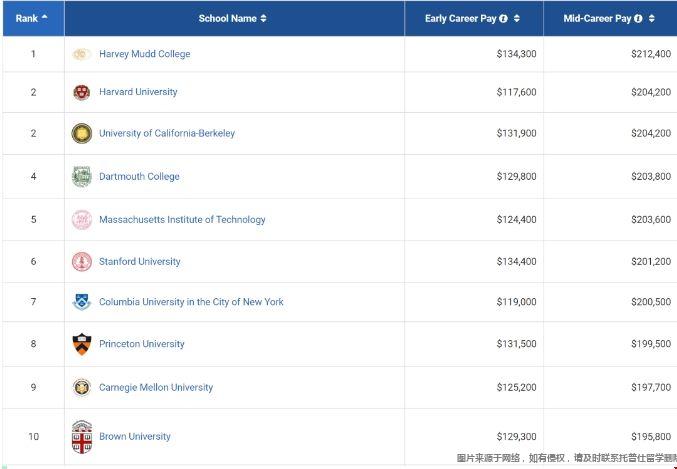Screen dimensions: 677x469
Task: Click the Mid-Career Pay info icon
Action: click(637, 19)
